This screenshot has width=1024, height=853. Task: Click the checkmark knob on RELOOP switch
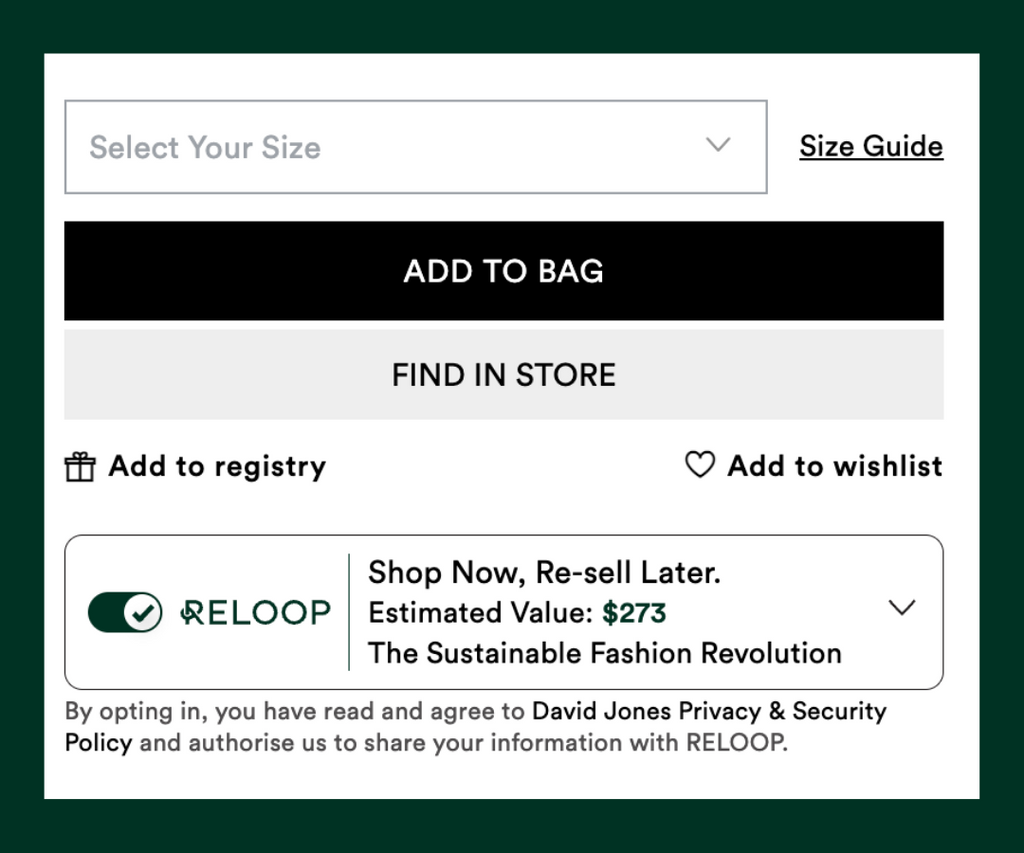click(x=142, y=613)
